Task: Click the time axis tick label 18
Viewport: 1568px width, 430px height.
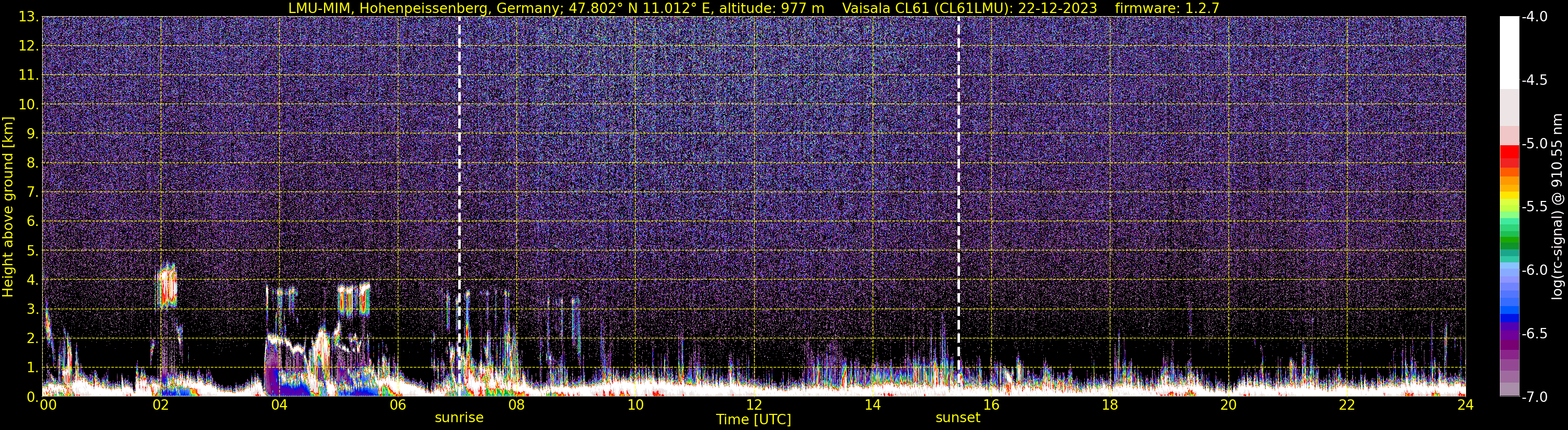Action: click(1110, 405)
